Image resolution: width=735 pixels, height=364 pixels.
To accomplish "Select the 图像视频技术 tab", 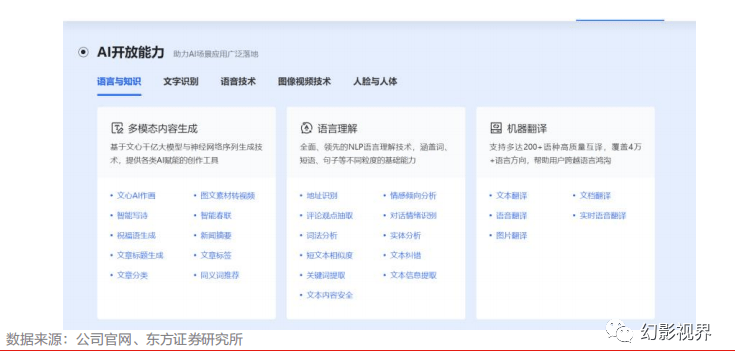I will tap(304, 81).
